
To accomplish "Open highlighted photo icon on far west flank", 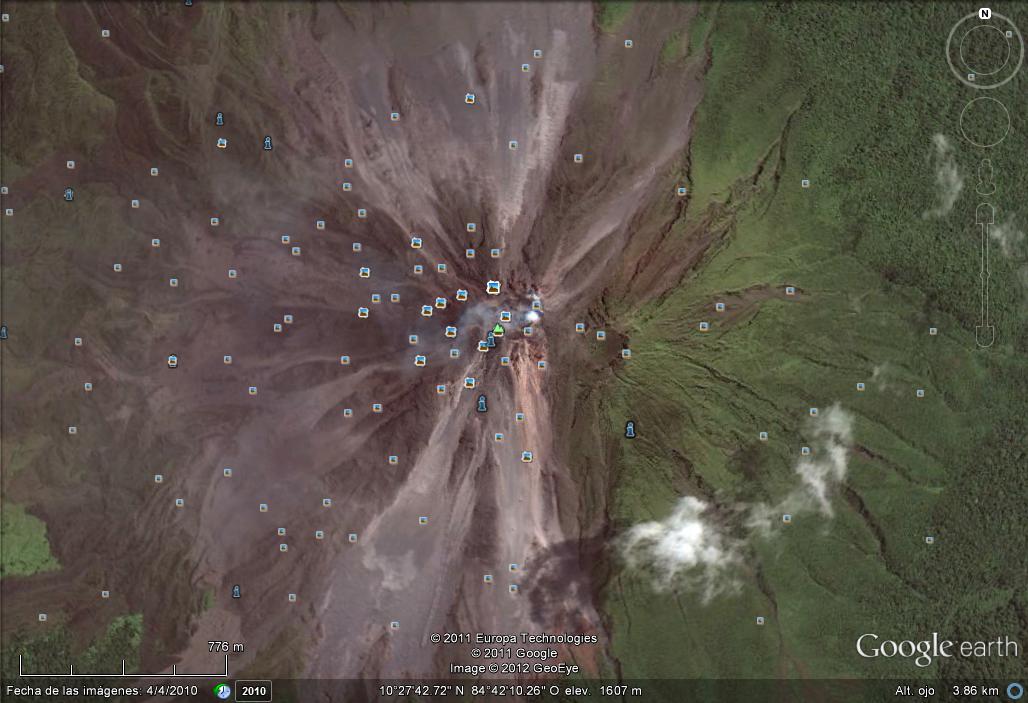I will 173,360.
